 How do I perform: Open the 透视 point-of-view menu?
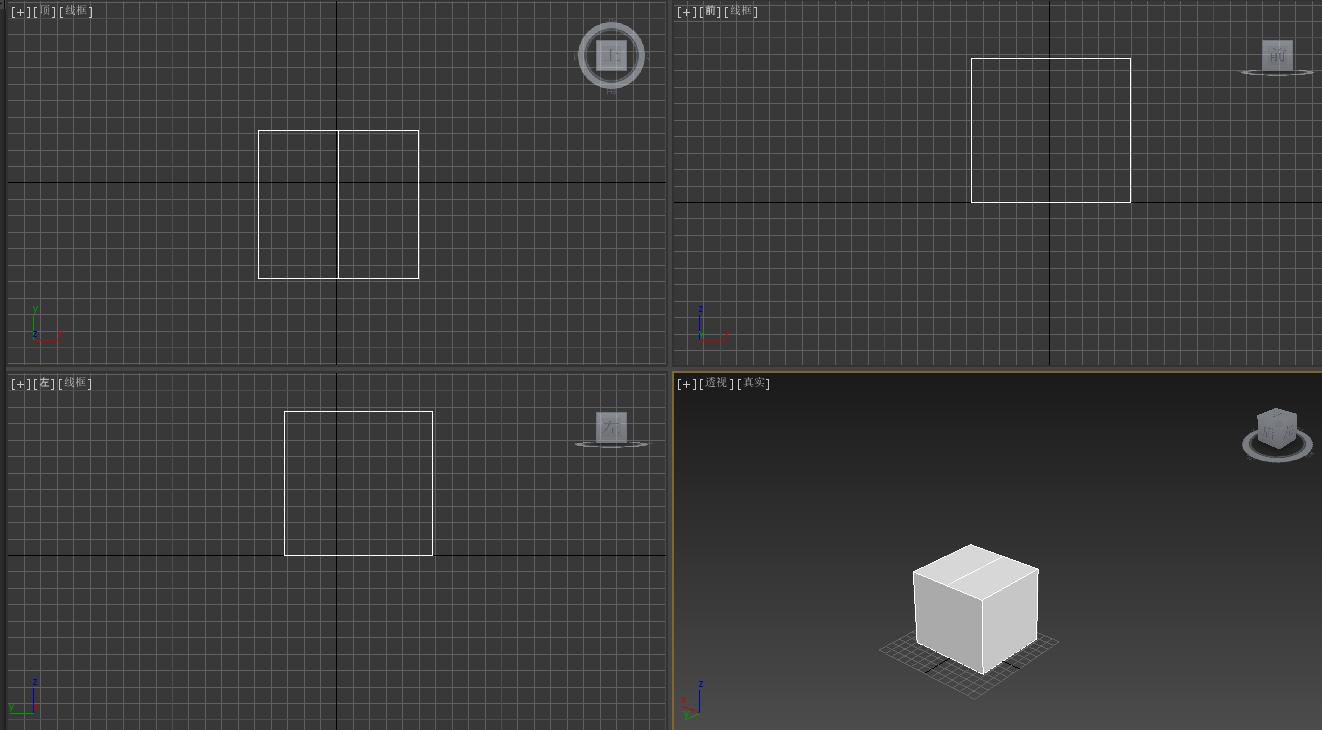(x=716, y=383)
